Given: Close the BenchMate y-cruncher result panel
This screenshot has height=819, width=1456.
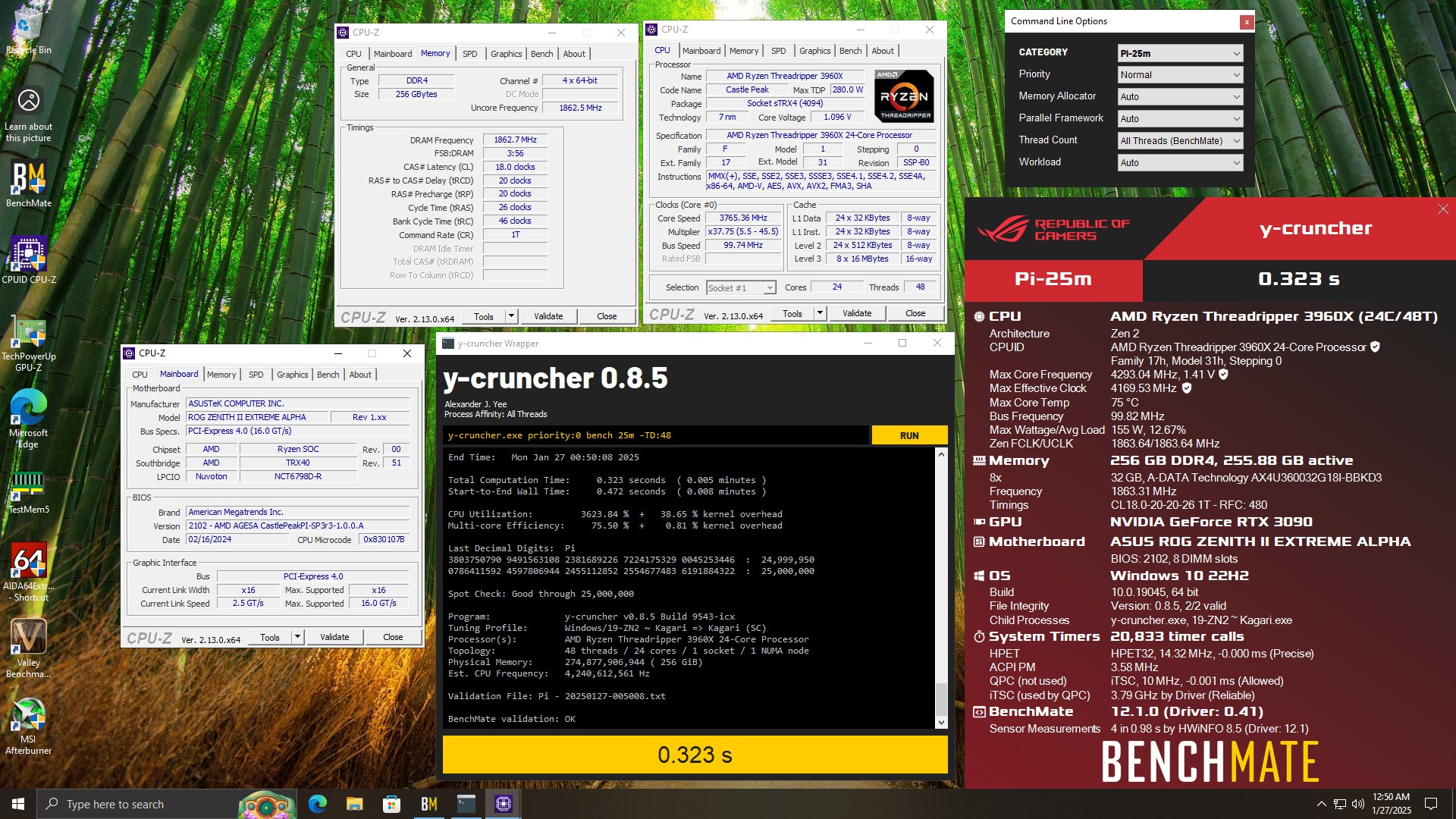Looking at the screenshot, I should (x=1443, y=209).
